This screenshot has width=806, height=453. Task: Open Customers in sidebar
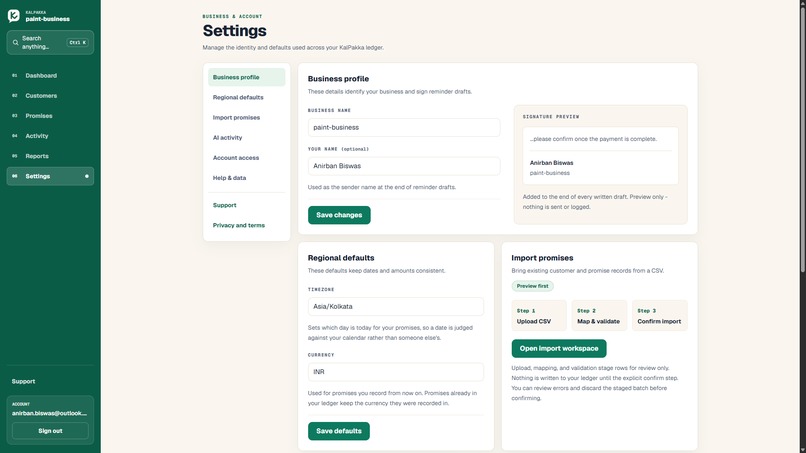(50, 96)
